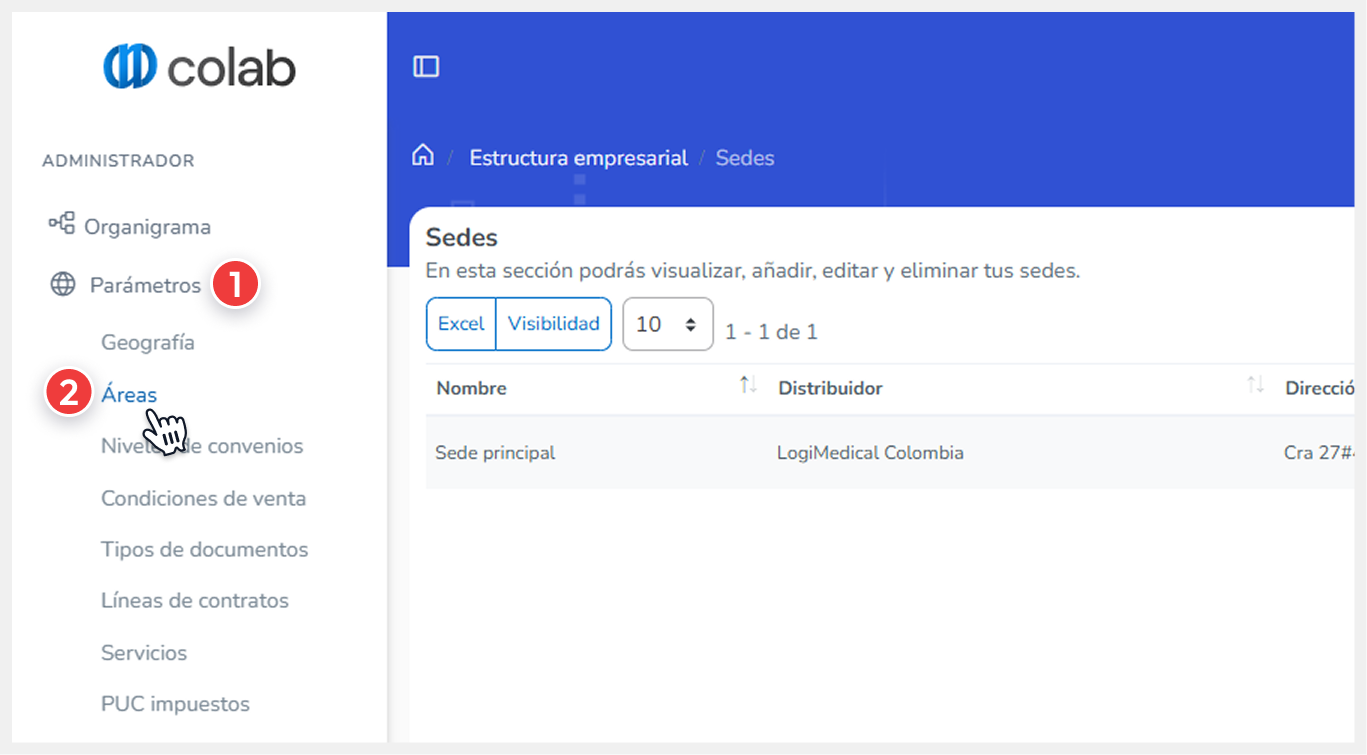1367x755 pixels.
Task: Click the home icon in the breadcrumb
Action: 423,155
